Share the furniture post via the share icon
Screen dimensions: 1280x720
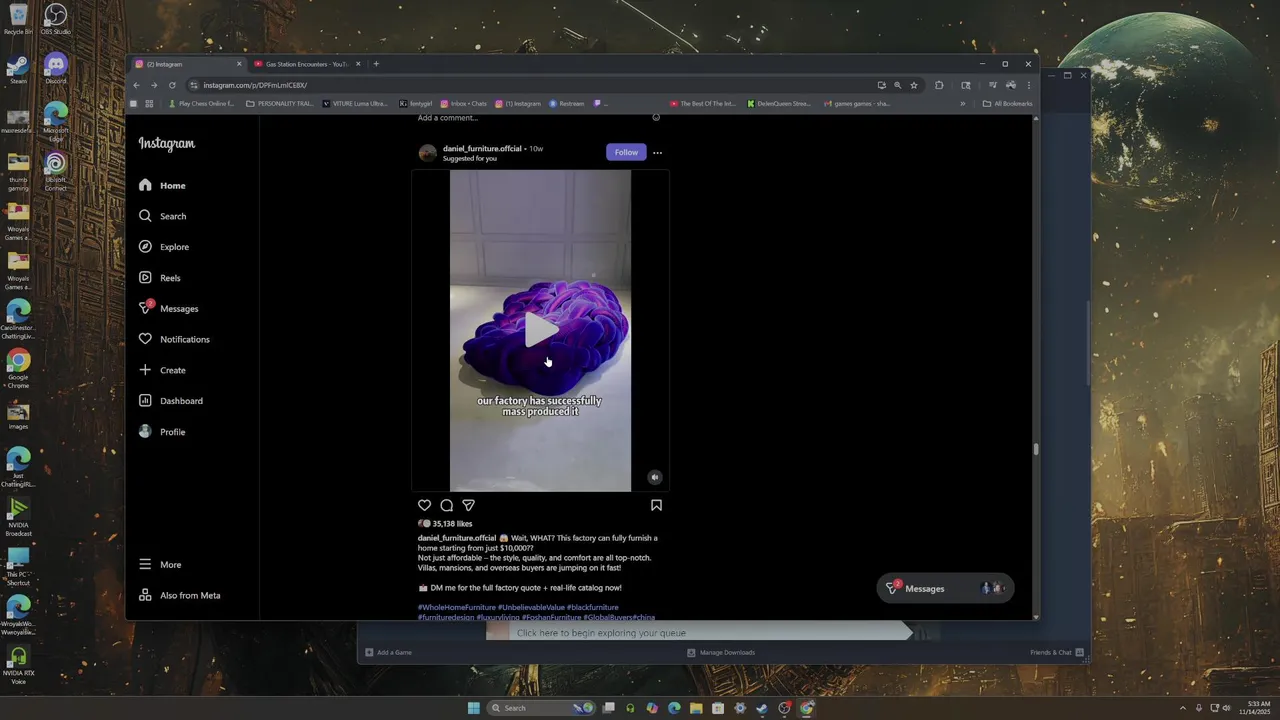click(x=468, y=505)
